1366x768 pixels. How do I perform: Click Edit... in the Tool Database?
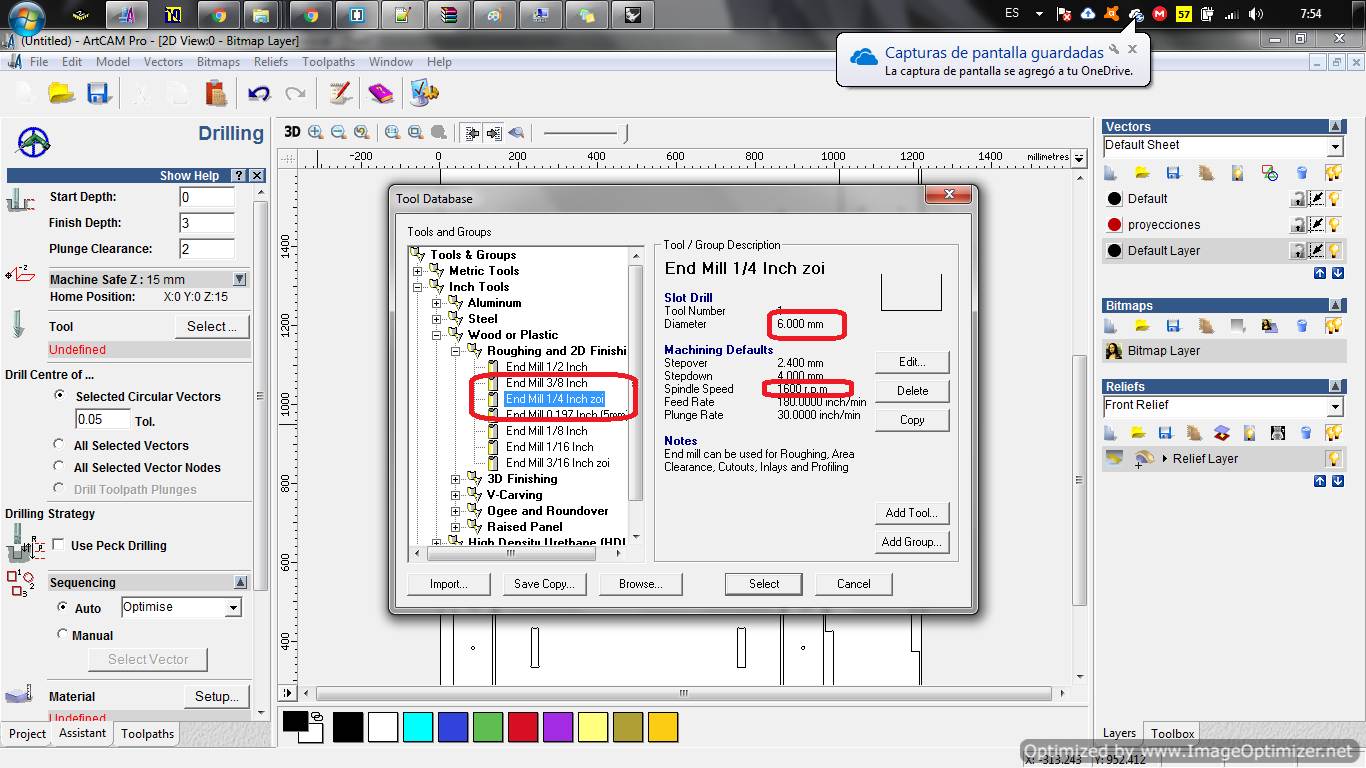click(x=912, y=362)
